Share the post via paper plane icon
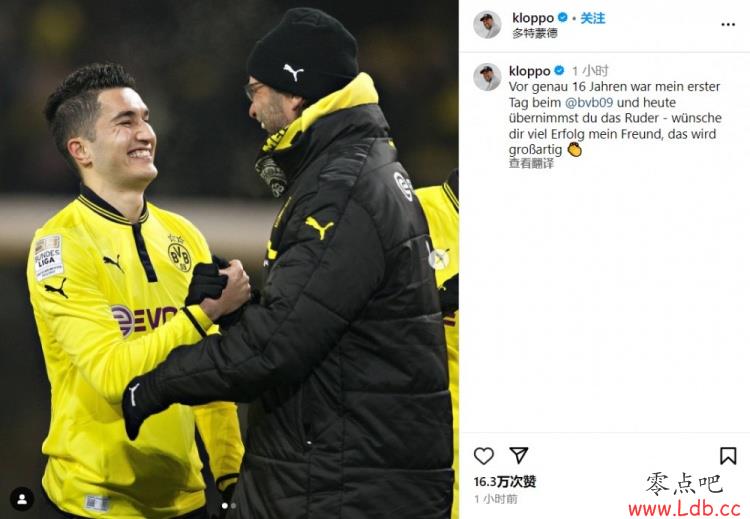 [518, 455]
